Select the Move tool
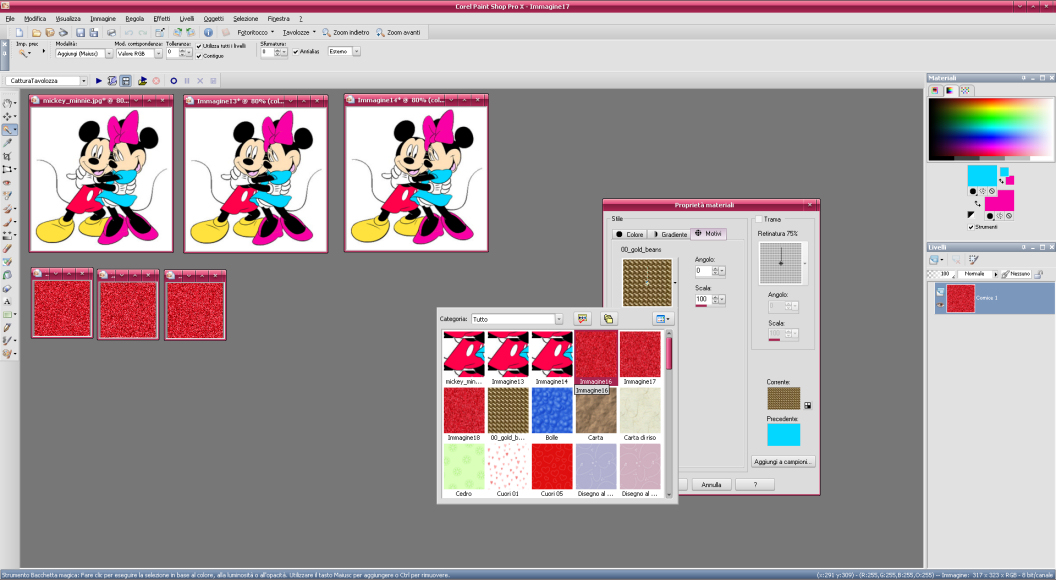This screenshot has height=580, width=1056. (8, 117)
